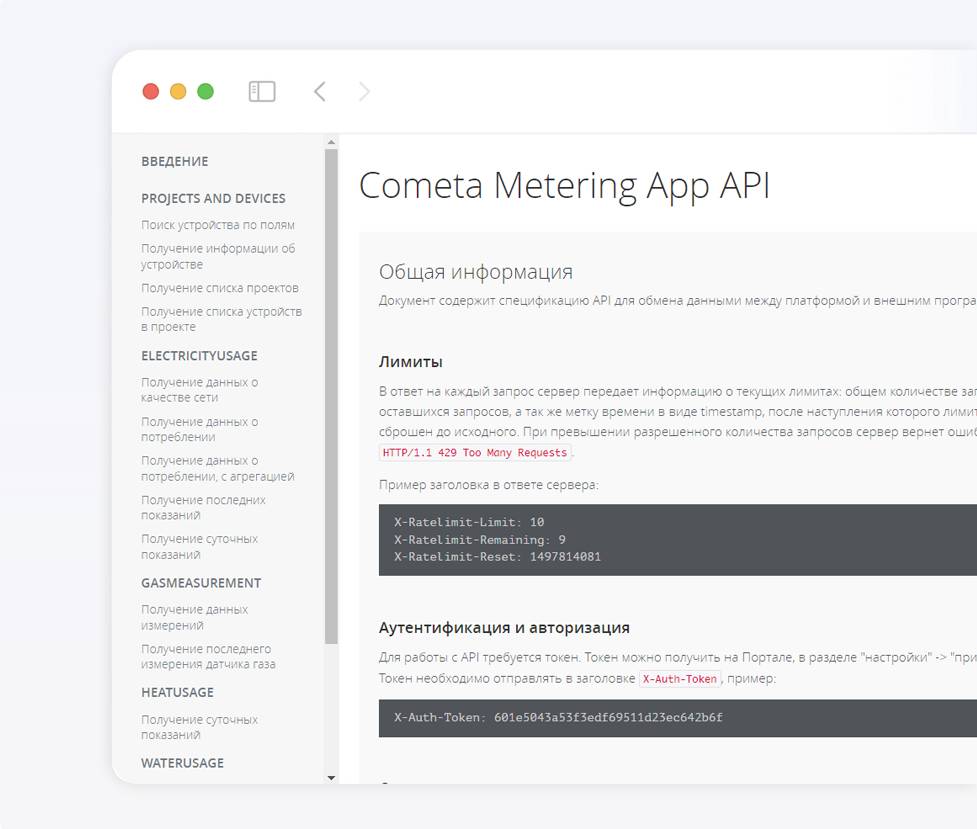977x829 pixels.
Task: Open link Получение данных о качестве сети
Action: click(x=199, y=390)
